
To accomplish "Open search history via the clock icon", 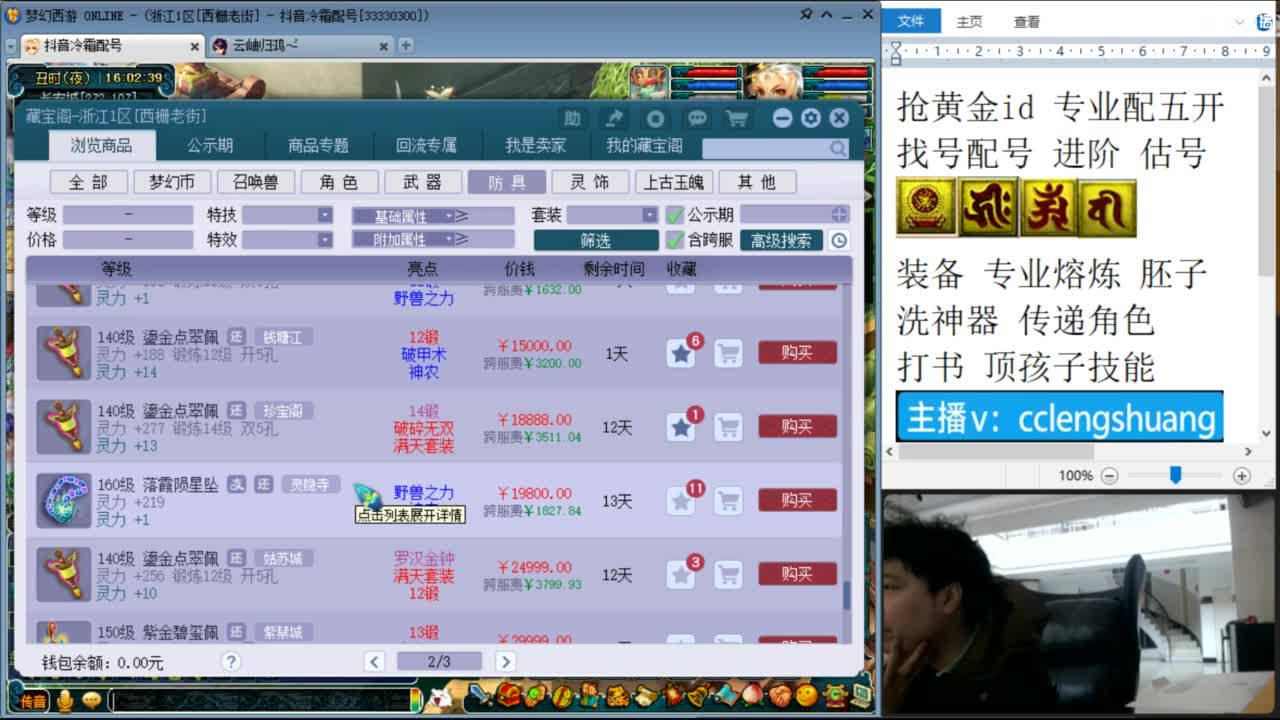I will click(x=838, y=240).
